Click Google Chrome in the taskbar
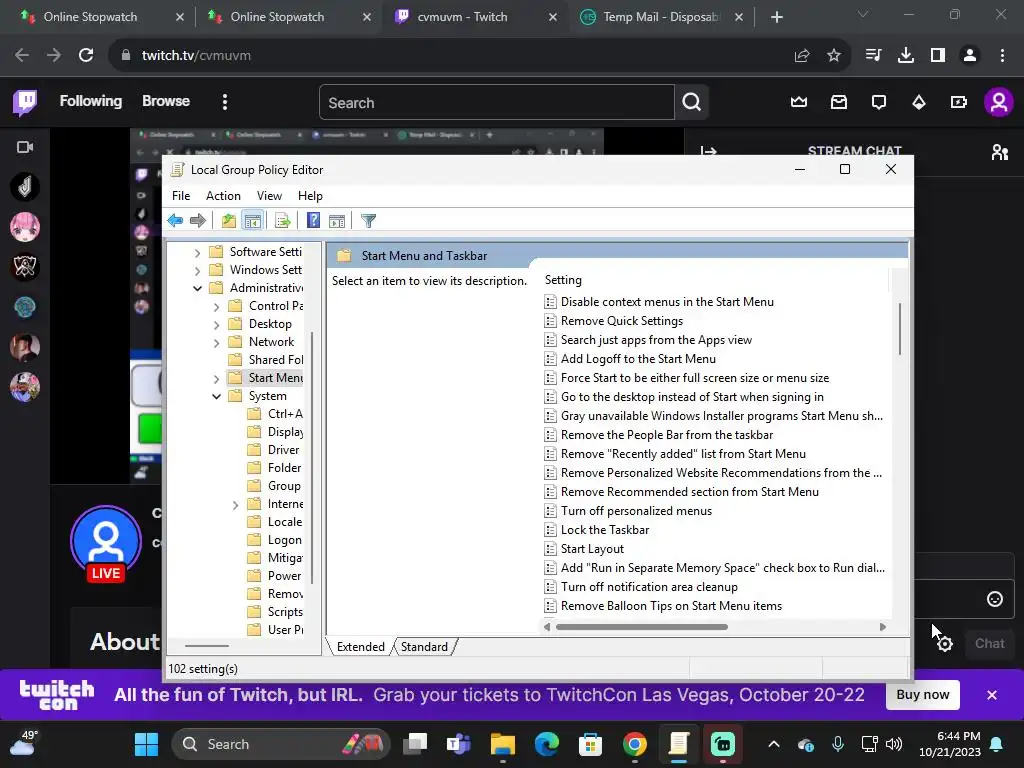This screenshot has height=768, width=1024. tap(635, 744)
